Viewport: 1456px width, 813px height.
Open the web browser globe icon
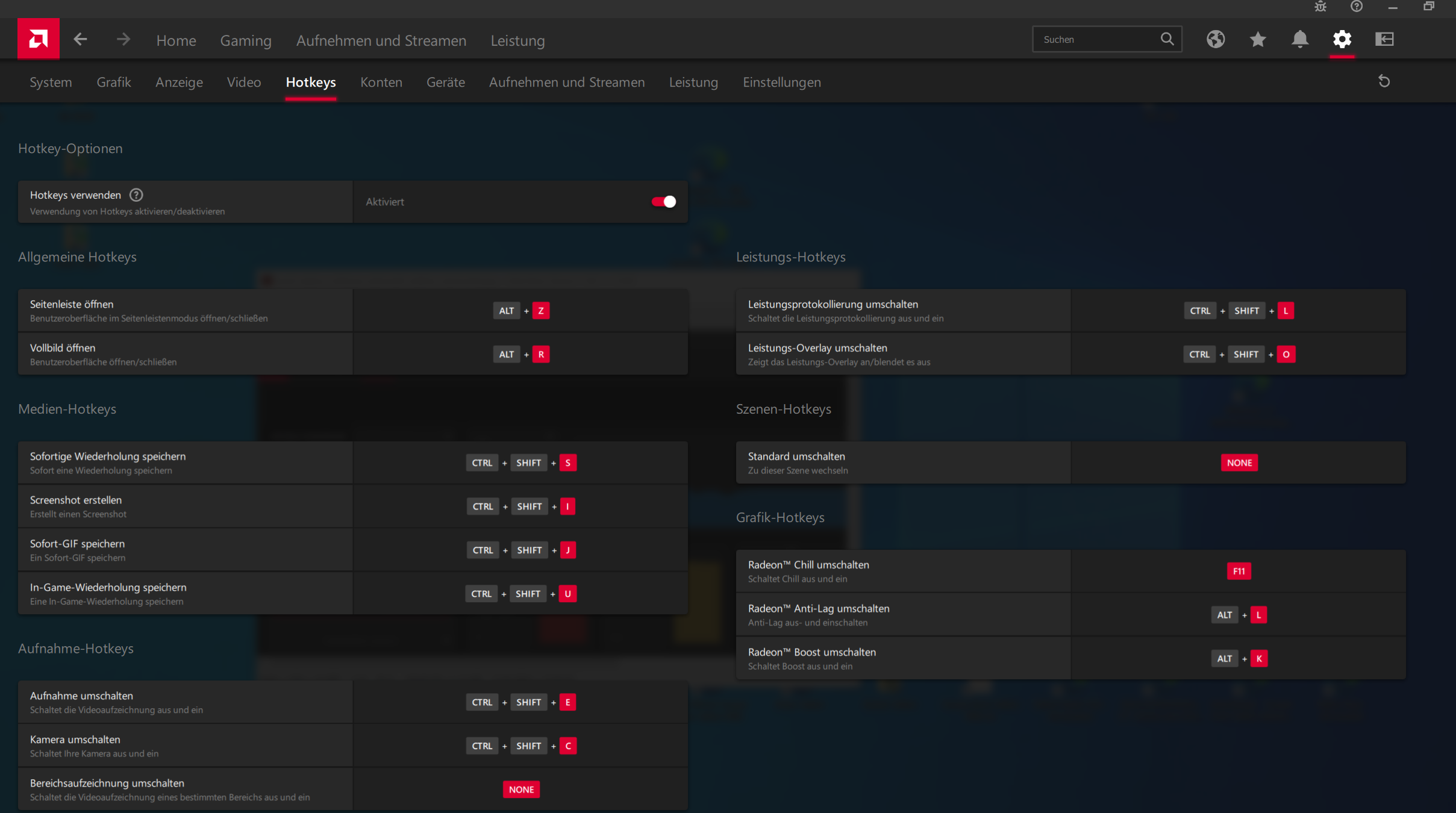click(1216, 39)
